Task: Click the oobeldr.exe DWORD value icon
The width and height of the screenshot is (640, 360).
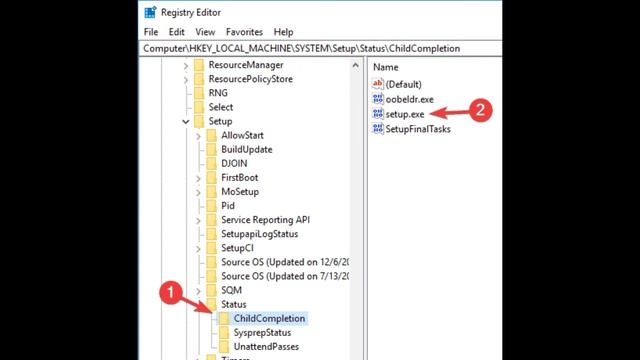Action: pyautogui.click(x=378, y=99)
